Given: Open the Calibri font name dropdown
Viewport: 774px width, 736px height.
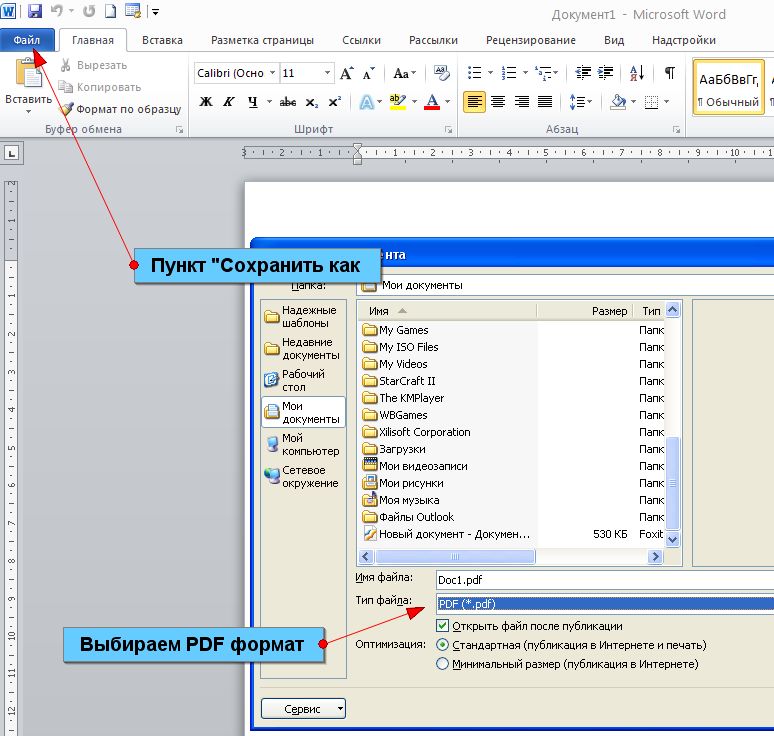Looking at the screenshot, I should click(x=272, y=73).
